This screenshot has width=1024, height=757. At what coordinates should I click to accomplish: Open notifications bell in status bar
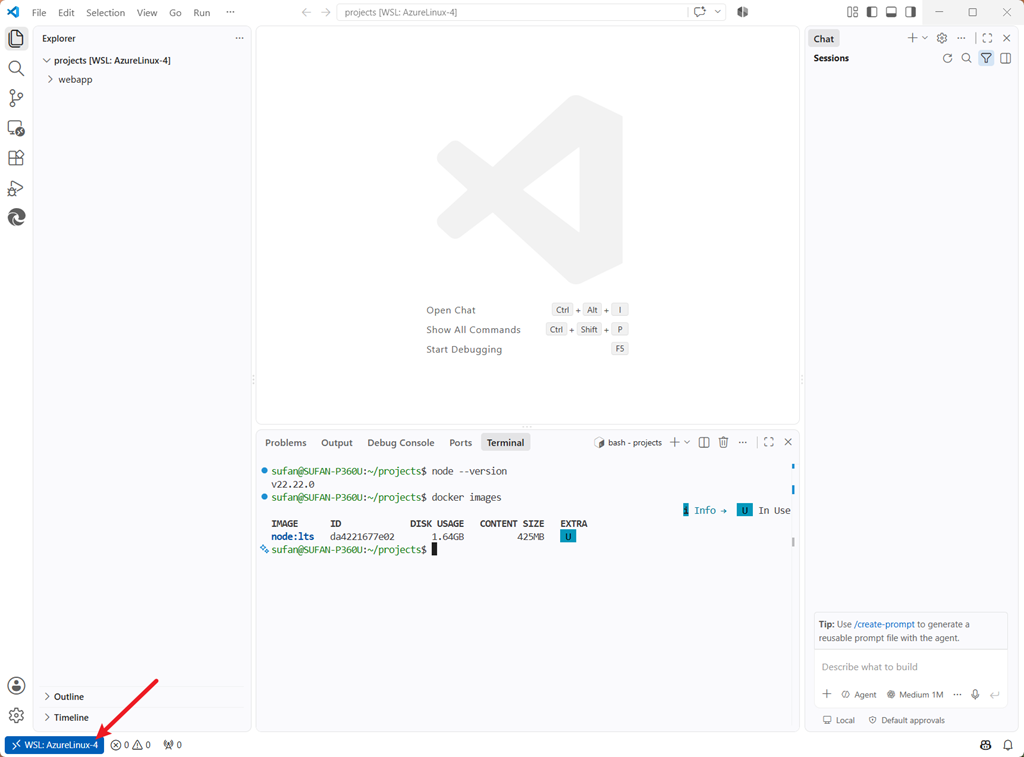tap(1008, 745)
